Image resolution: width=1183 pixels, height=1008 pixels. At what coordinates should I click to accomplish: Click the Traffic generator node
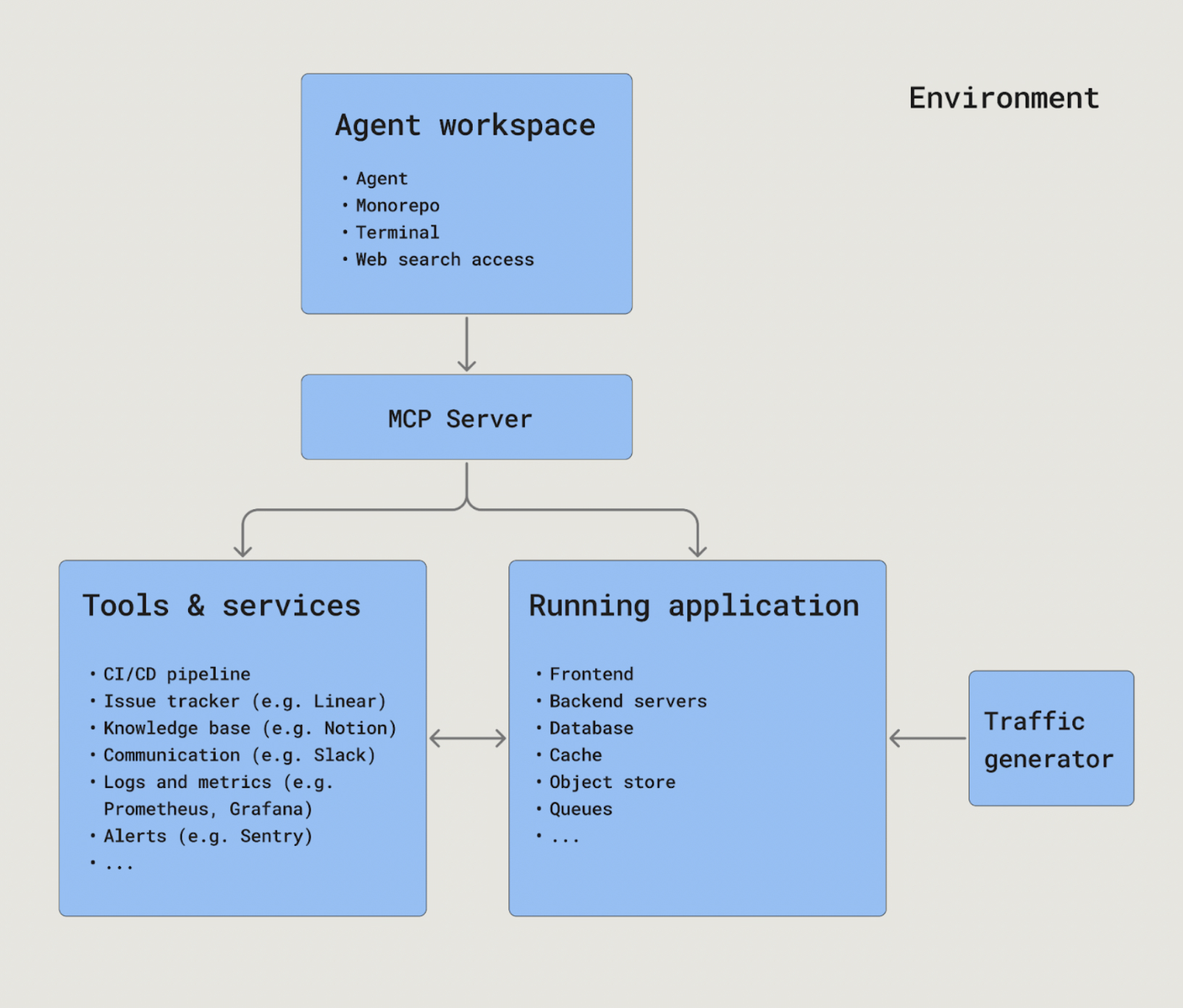[x=1050, y=738]
